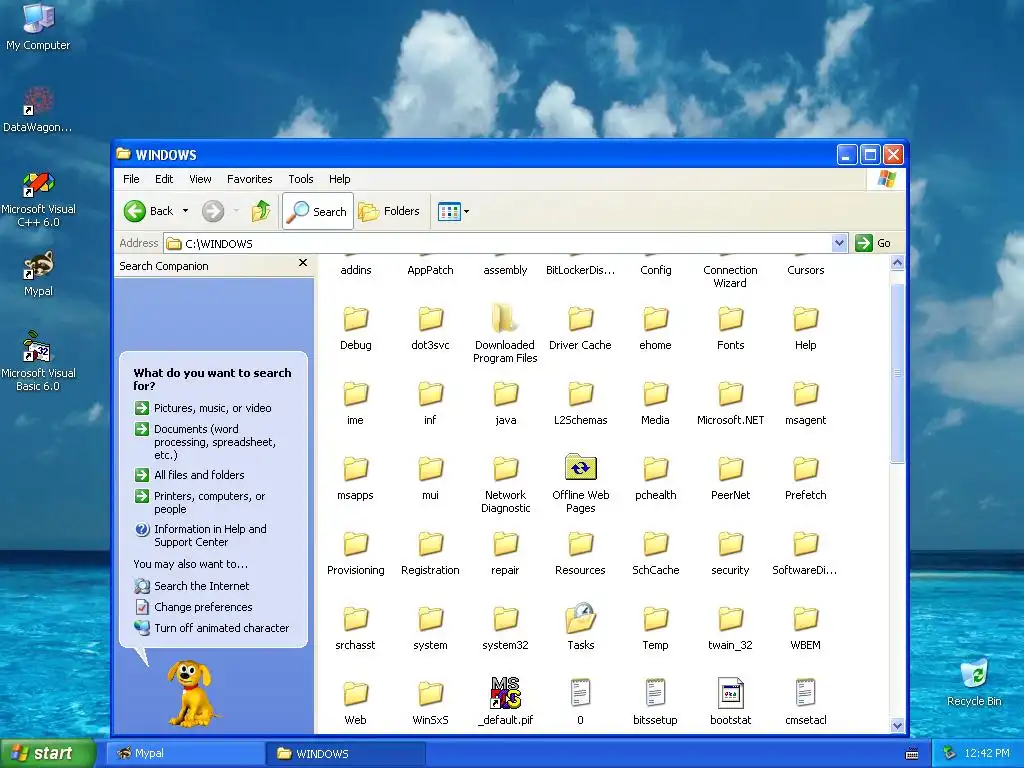Select the _default.pif shortcut file

[x=505, y=702]
